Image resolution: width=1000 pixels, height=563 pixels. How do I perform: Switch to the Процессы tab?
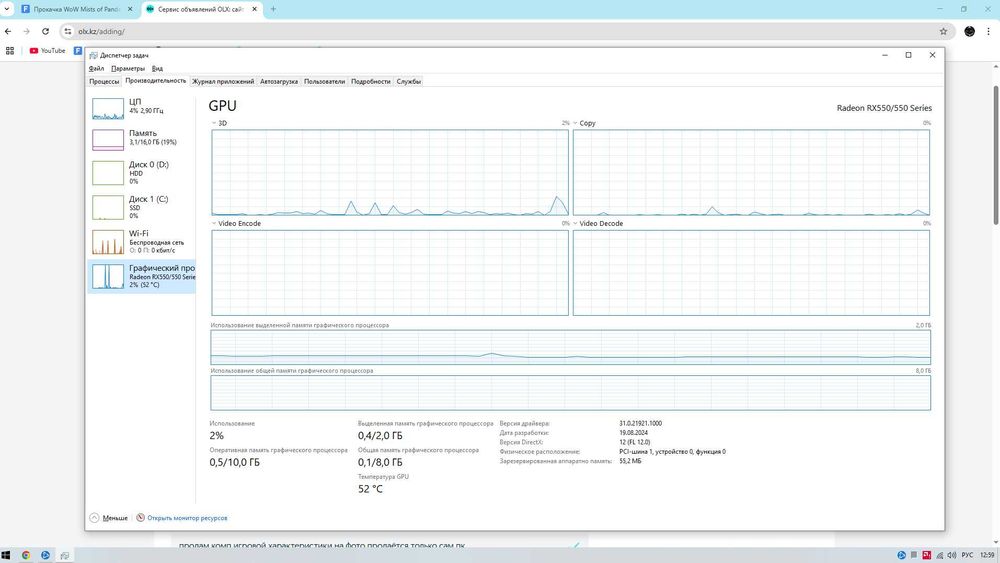point(104,82)
